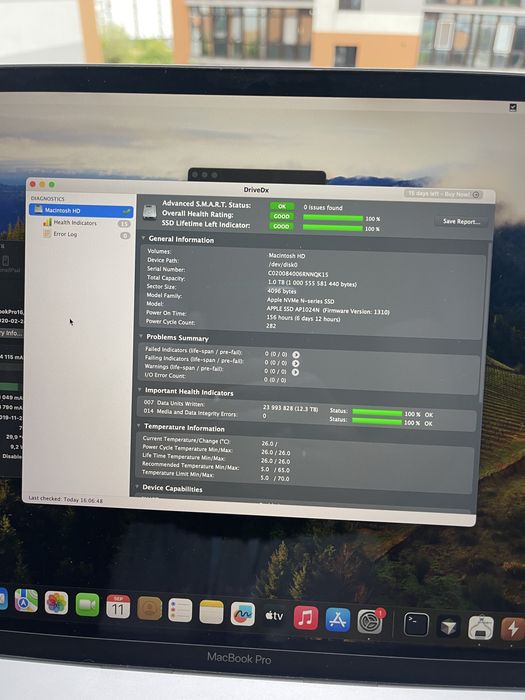Click the drive icon beside S.M.A.R.T. status
Viewport: 525px width, 700px height.
point(150,212)
